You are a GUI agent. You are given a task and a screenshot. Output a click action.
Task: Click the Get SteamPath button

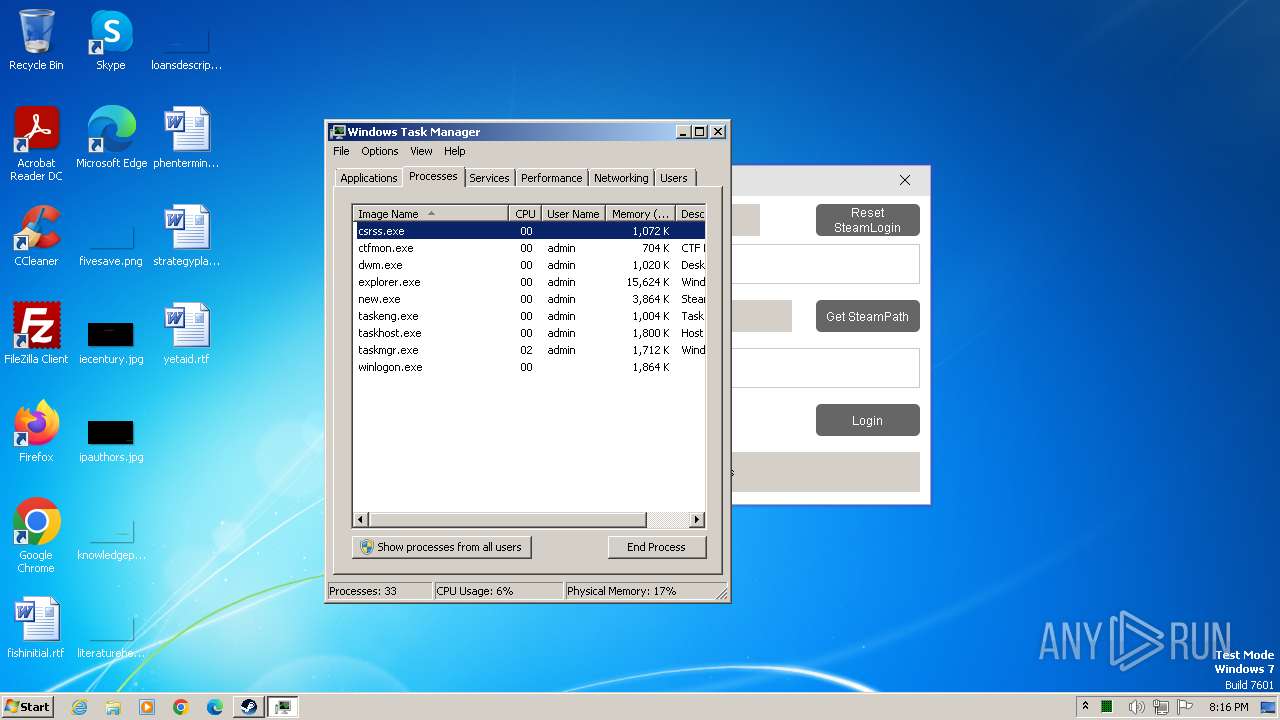(867, 316)
